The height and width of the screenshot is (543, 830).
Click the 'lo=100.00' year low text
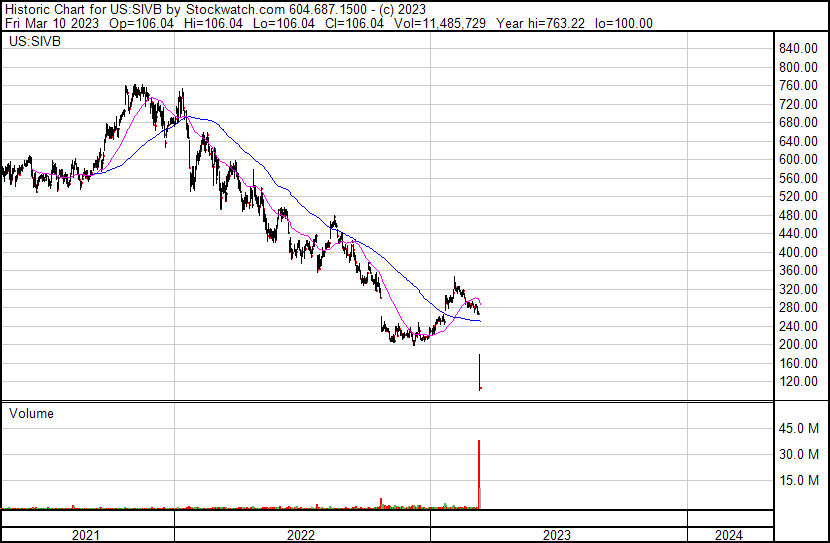[624, 23]
